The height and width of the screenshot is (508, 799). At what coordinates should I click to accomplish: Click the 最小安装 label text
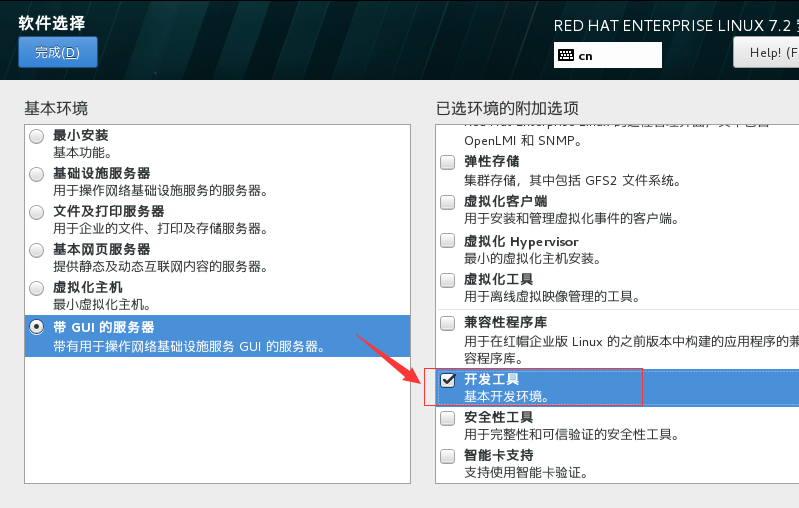(x=81, y=136)
